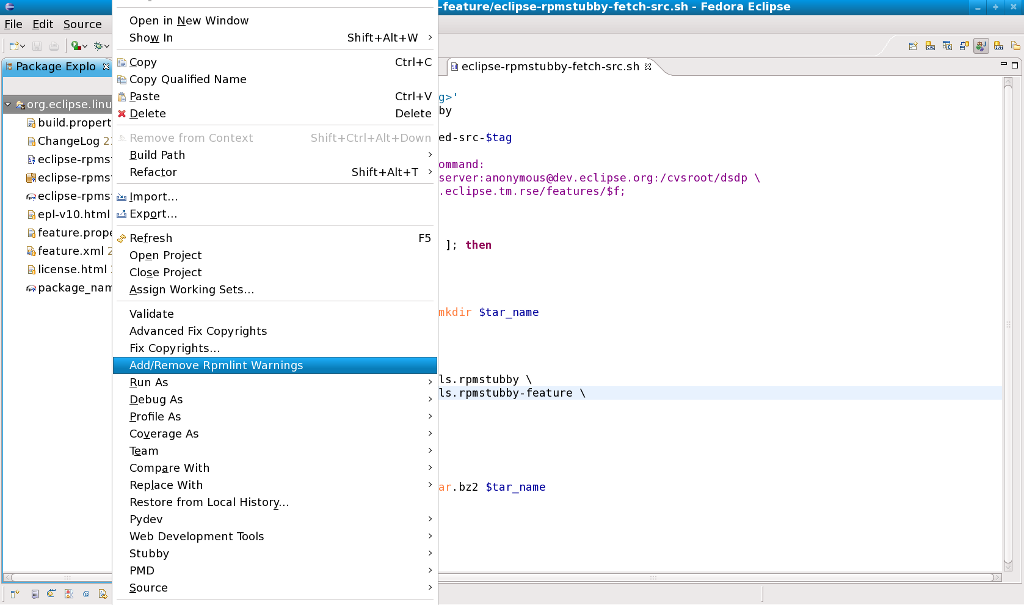The image size is (1024, 605).
Task: Choose Export... from context menu
Action: pyautogui.click(x=275, y=214)
